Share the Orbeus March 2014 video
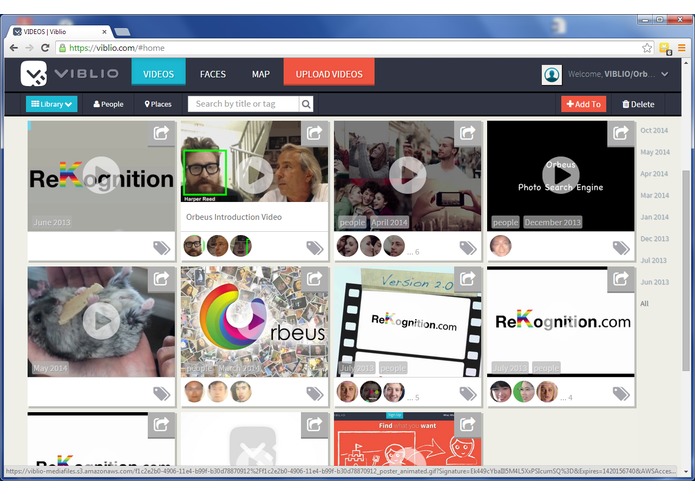The height and width of the screenshot is (494, 695). click(314, 279)
